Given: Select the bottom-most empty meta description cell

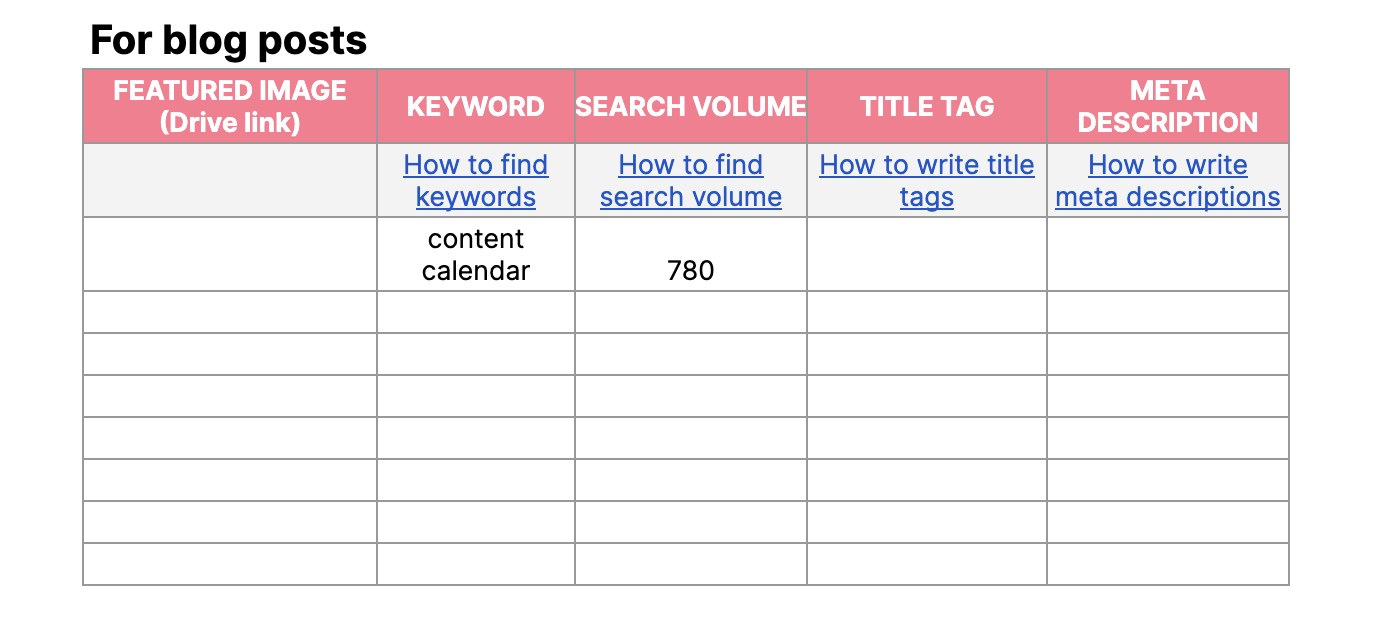Looking at the screenshot, I should pos(1167,564).
